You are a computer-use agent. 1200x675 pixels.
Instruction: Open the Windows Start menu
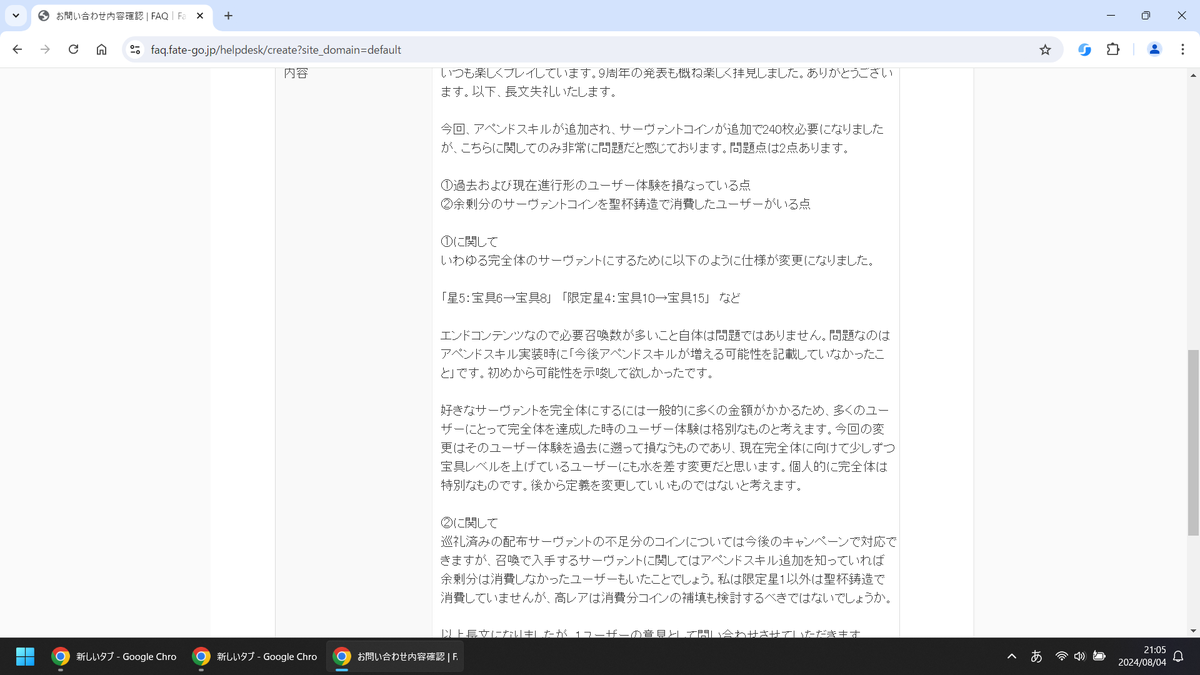tap(25, 656)
